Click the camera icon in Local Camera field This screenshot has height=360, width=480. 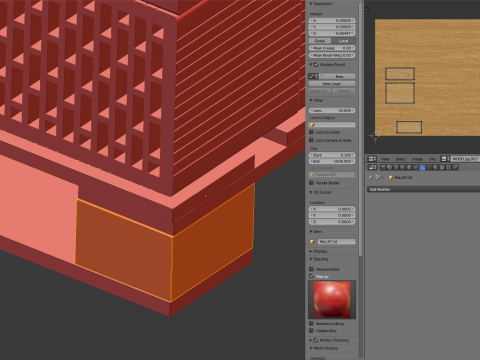click(312, 174)
